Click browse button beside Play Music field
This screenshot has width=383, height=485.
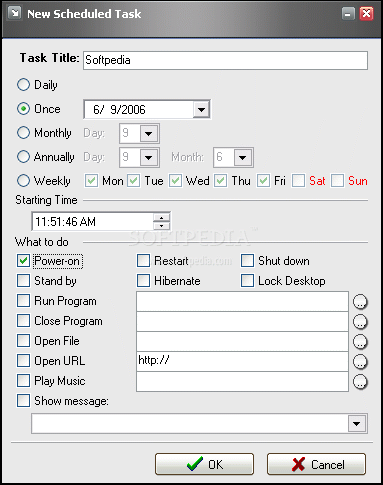click(x=360, y=382)
